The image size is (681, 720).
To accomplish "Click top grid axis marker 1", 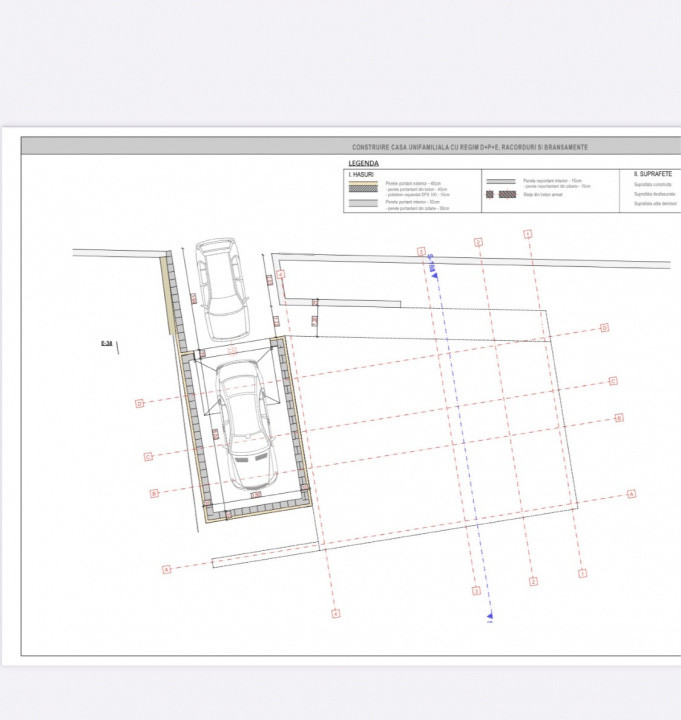I will click(x=527, y=234).
